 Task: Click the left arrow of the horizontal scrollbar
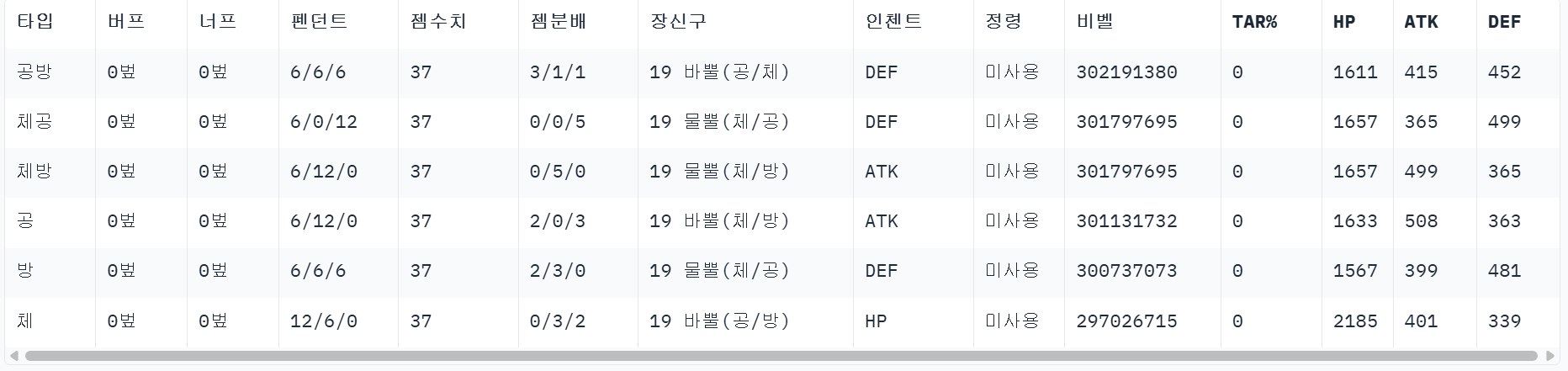pos(13,356)
